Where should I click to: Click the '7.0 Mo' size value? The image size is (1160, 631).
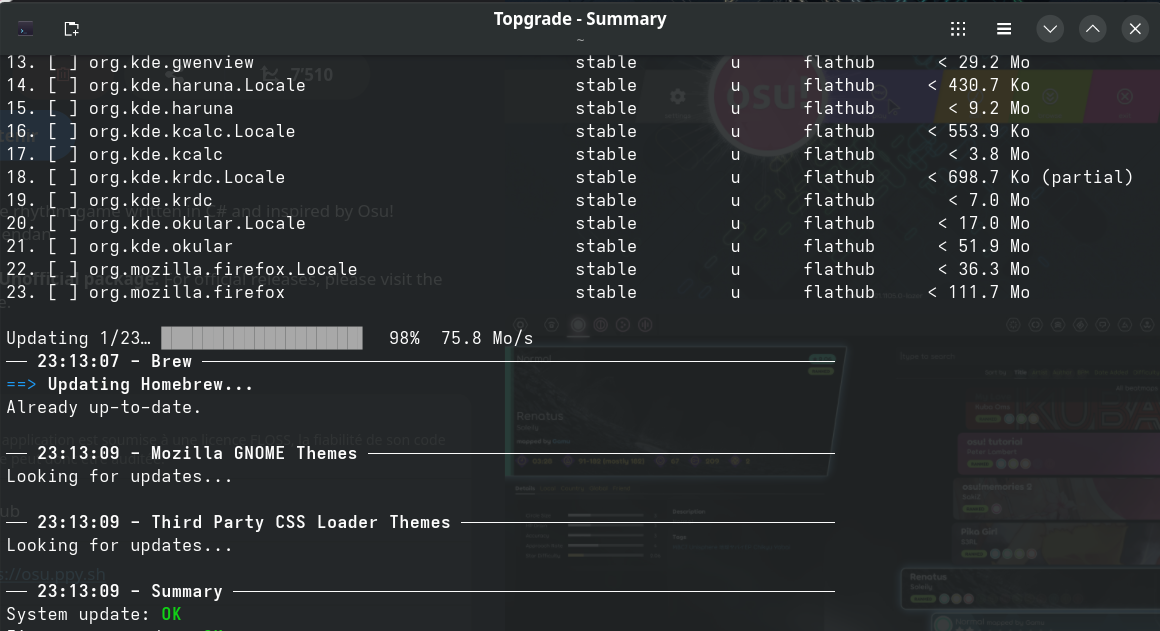(x=999, y=200)
